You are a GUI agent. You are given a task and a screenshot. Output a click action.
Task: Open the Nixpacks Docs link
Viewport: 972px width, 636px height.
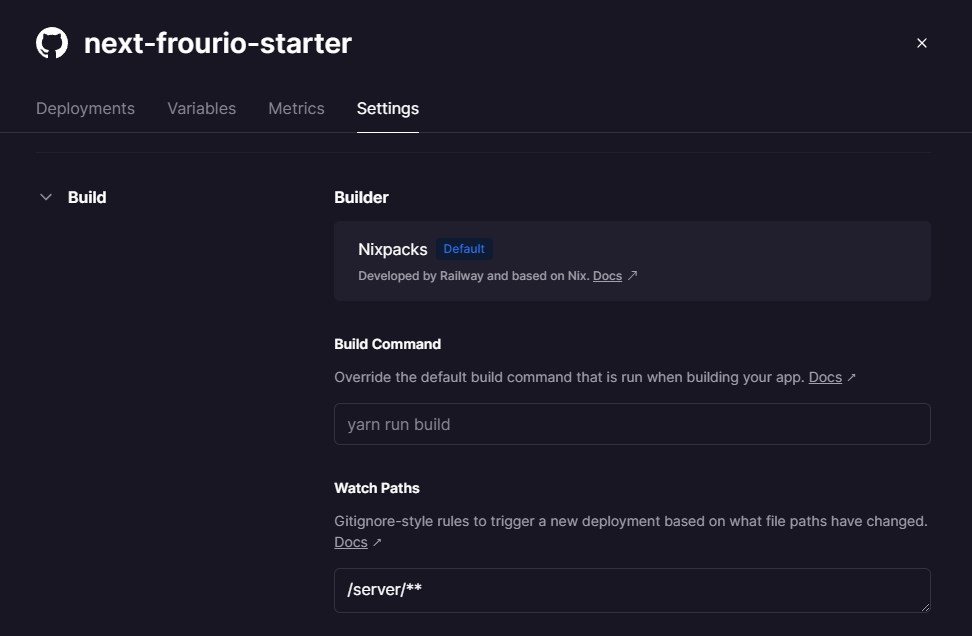[608, 276]
